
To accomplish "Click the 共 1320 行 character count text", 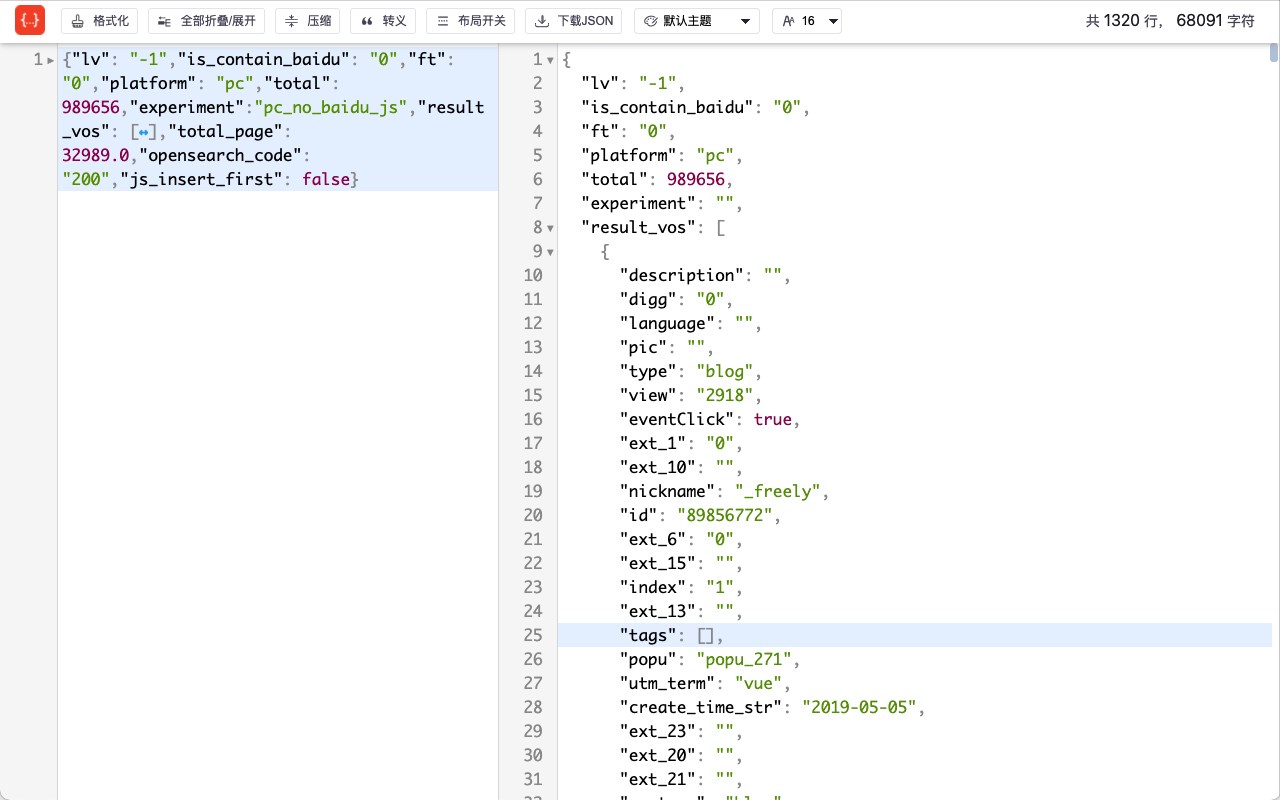I will coord(1170,21).
